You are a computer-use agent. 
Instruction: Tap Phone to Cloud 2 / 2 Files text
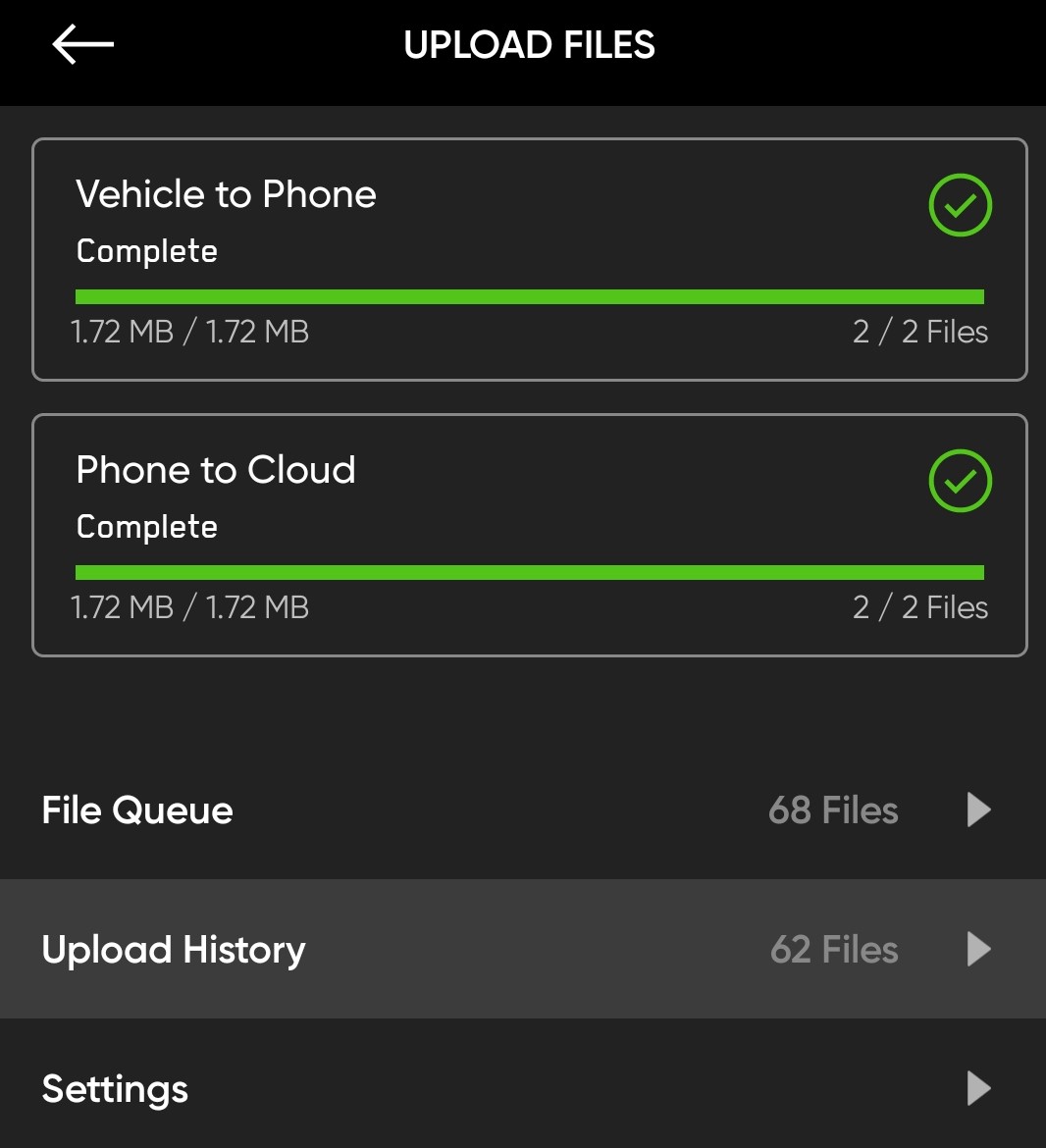[920, 607]
